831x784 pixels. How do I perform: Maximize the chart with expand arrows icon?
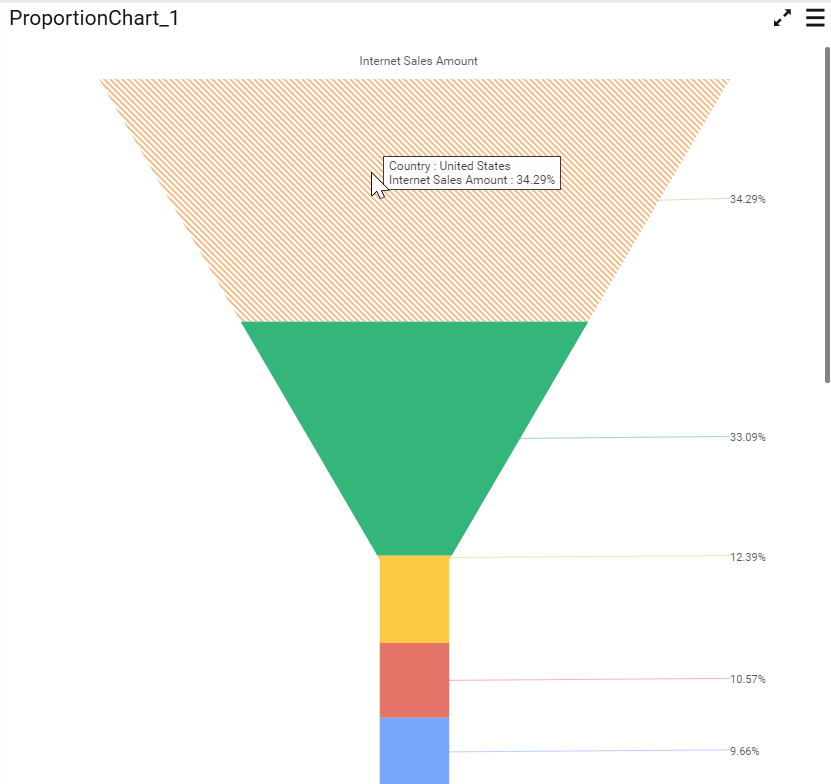point(782,18)
